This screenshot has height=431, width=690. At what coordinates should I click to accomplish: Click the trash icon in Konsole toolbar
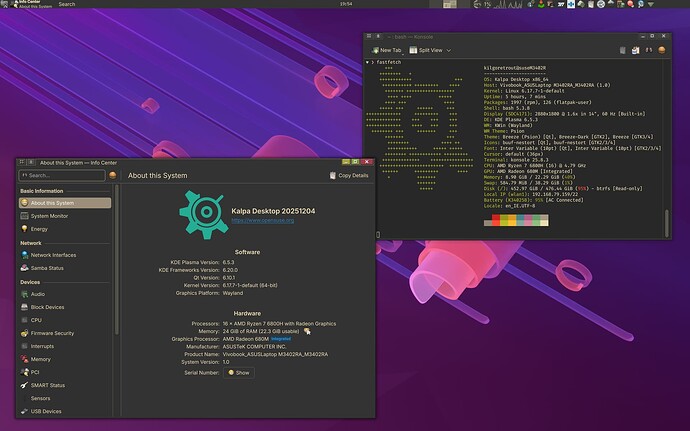click(622, 49)
